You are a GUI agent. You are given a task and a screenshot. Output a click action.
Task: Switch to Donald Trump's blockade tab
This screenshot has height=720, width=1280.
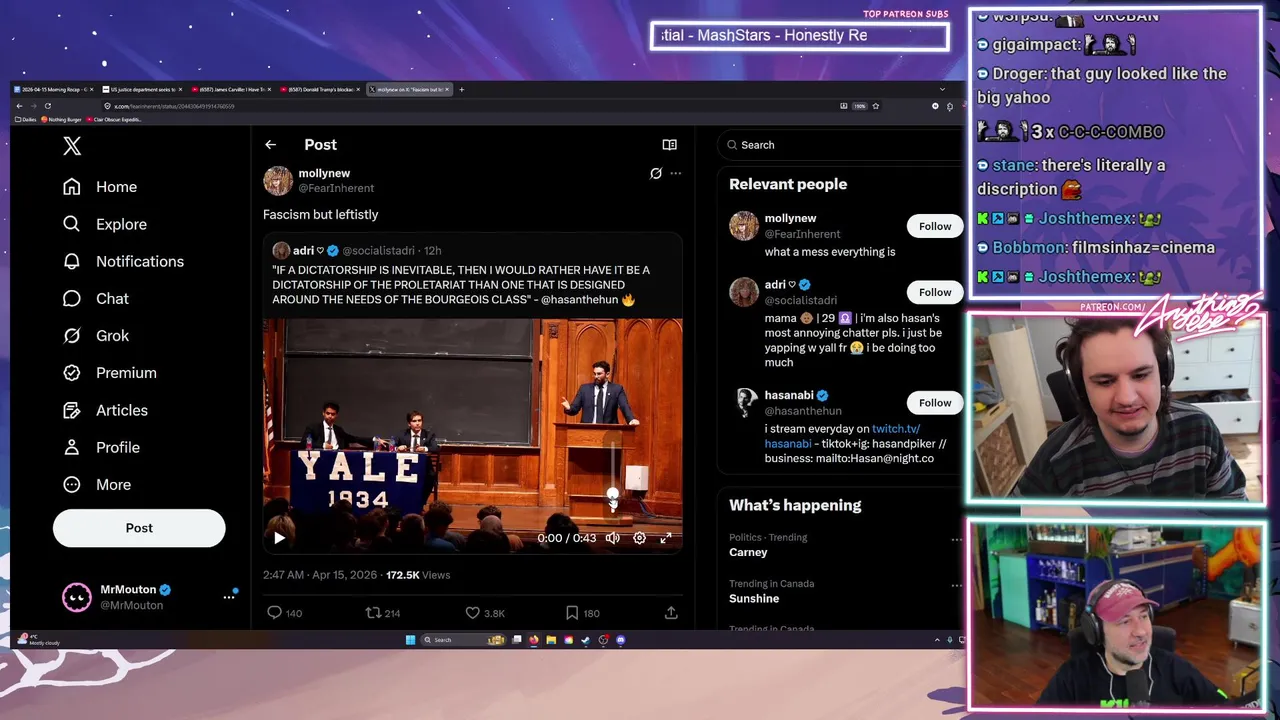[320, 89]
